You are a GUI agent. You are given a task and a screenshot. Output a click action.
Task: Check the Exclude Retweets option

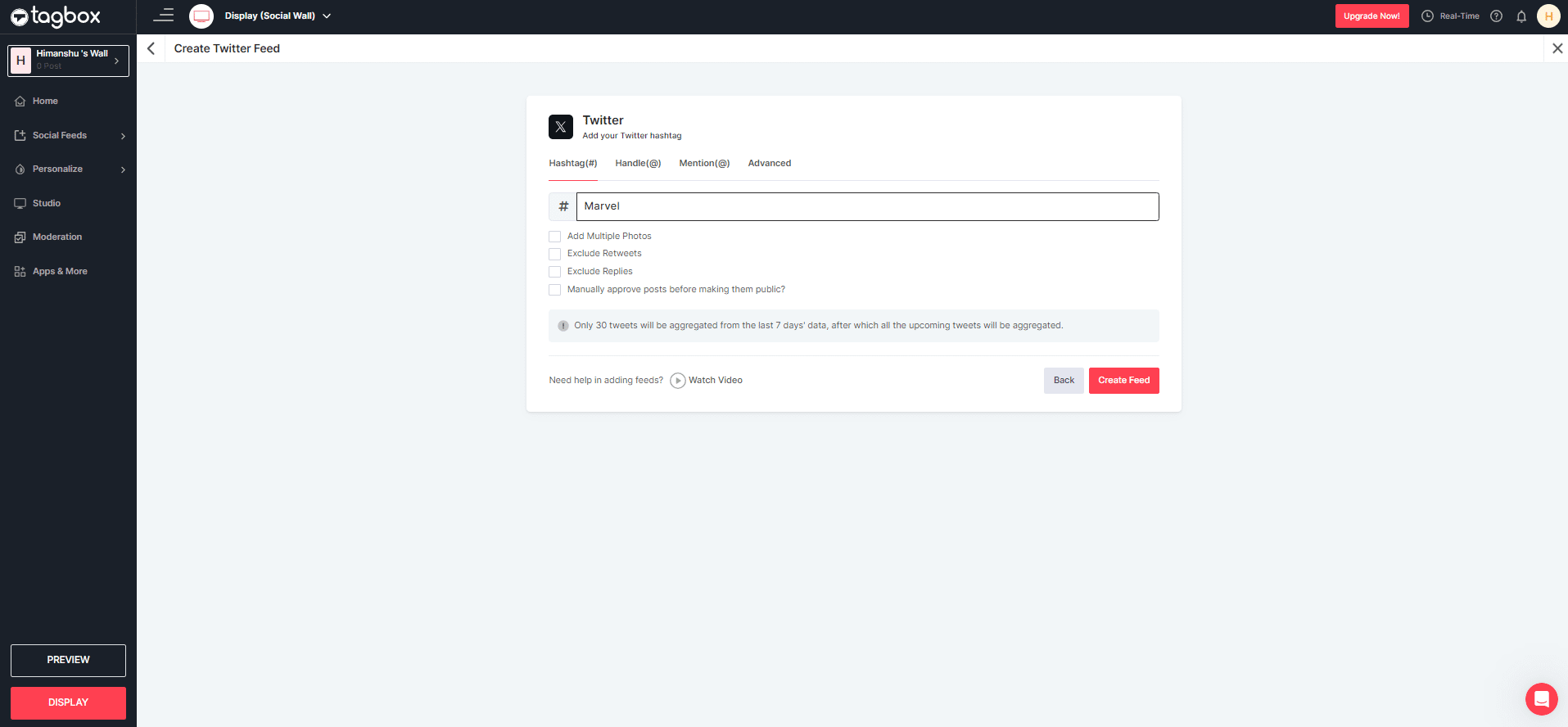click(555, 254)
